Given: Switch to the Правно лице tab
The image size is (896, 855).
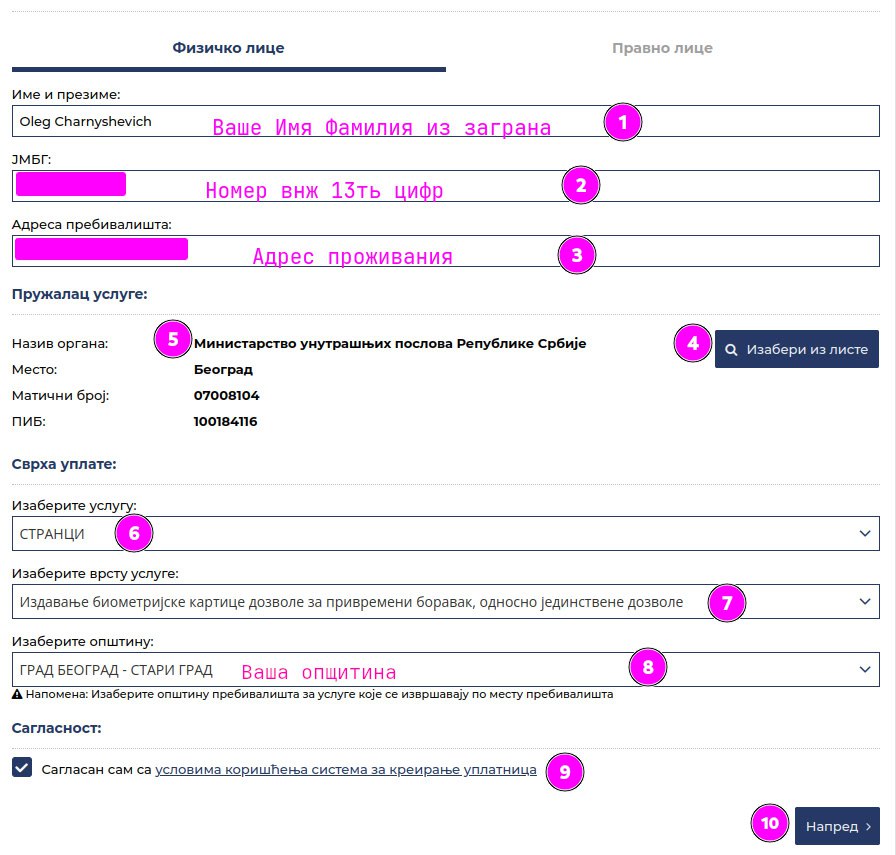Looking at the screenshot, I should pyautogui.click(x=662, y=48).
